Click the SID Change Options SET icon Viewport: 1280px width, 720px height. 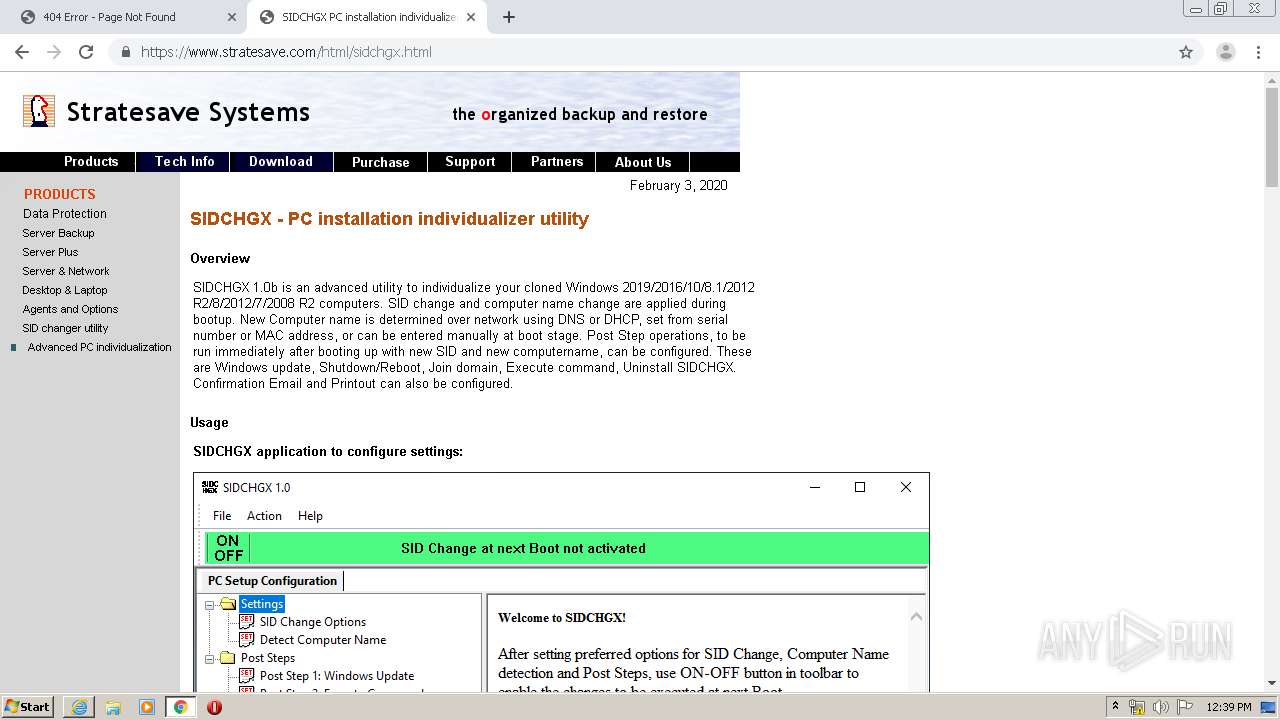[247, 622]
